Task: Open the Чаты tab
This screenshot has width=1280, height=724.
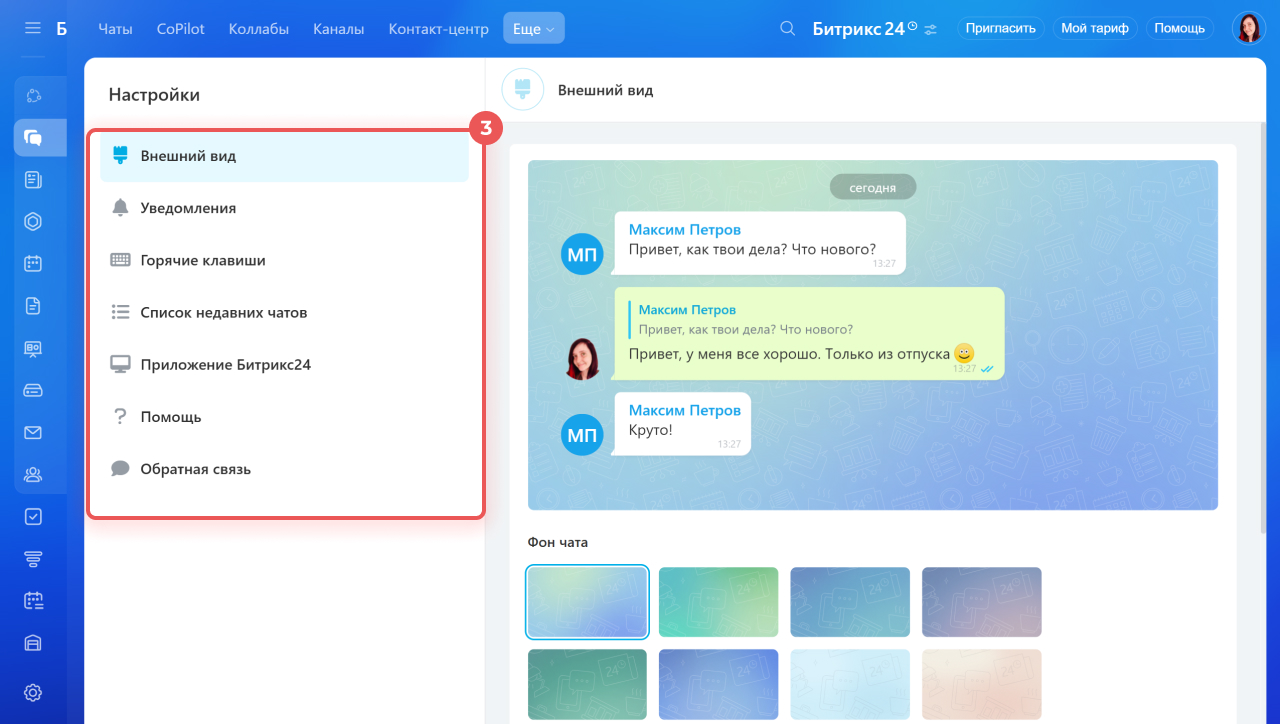Action: [115, 29]
